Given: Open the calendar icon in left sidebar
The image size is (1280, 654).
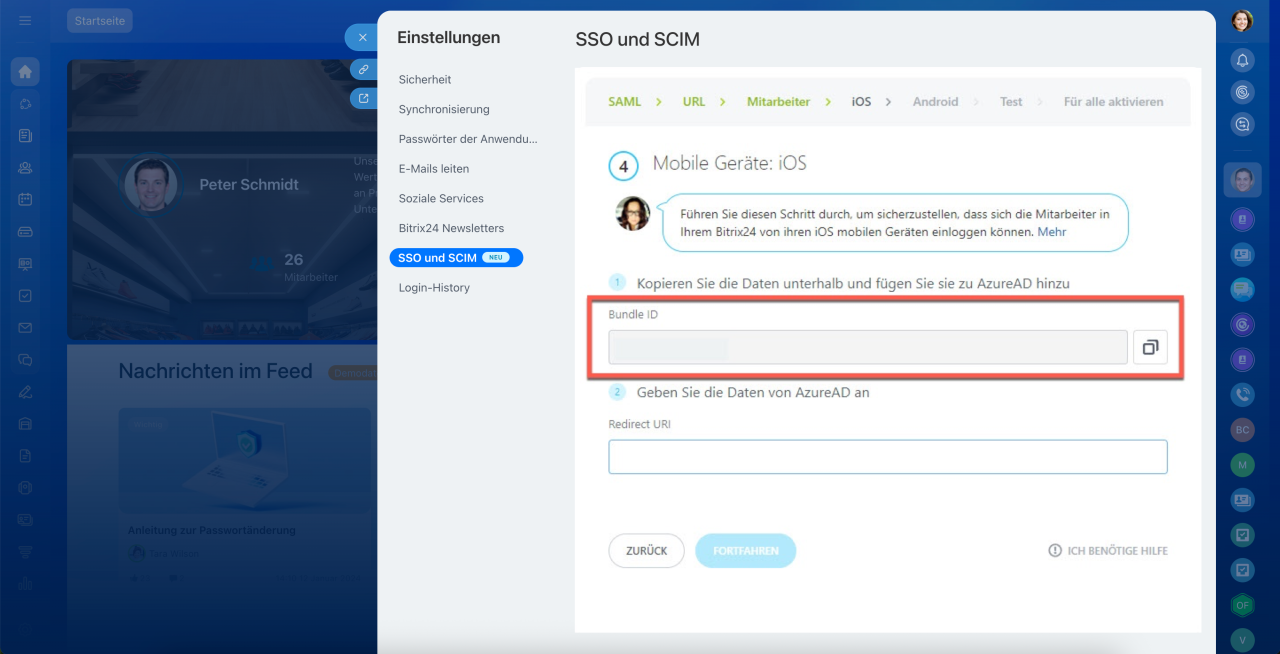Looking at the screenshot, I should click(x=26, y=199).
